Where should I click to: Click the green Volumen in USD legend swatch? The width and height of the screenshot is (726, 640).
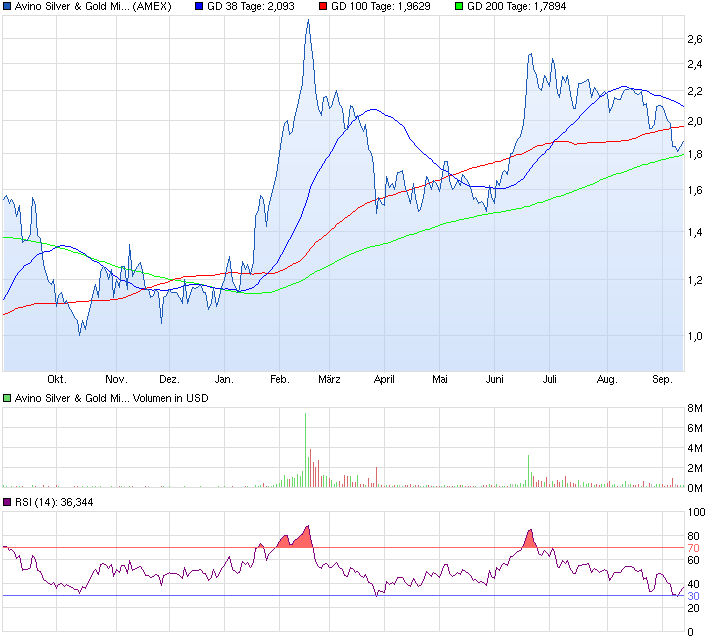tap(8, 397)
